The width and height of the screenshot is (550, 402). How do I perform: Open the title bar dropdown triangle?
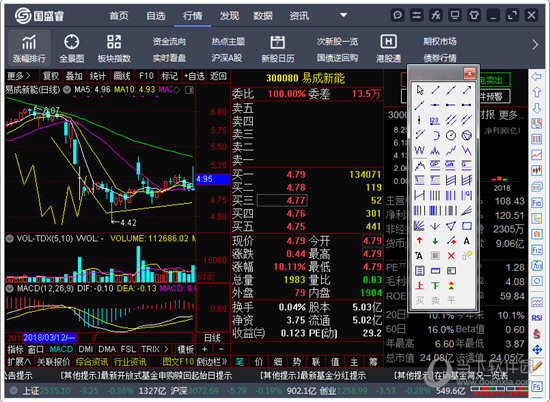(343, 15)
